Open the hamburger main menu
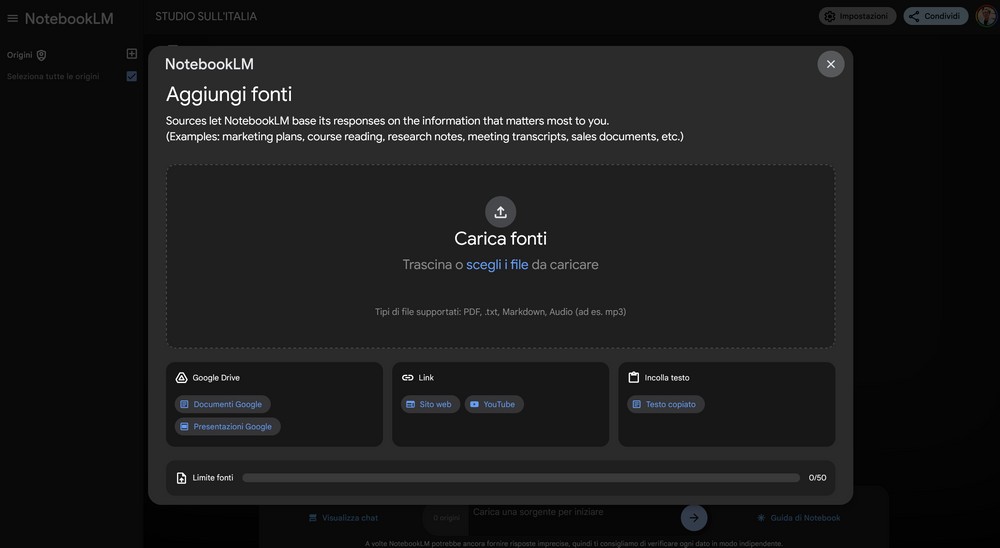The height and width of the screenshot is (548, 1000). (x=13, y=18)
